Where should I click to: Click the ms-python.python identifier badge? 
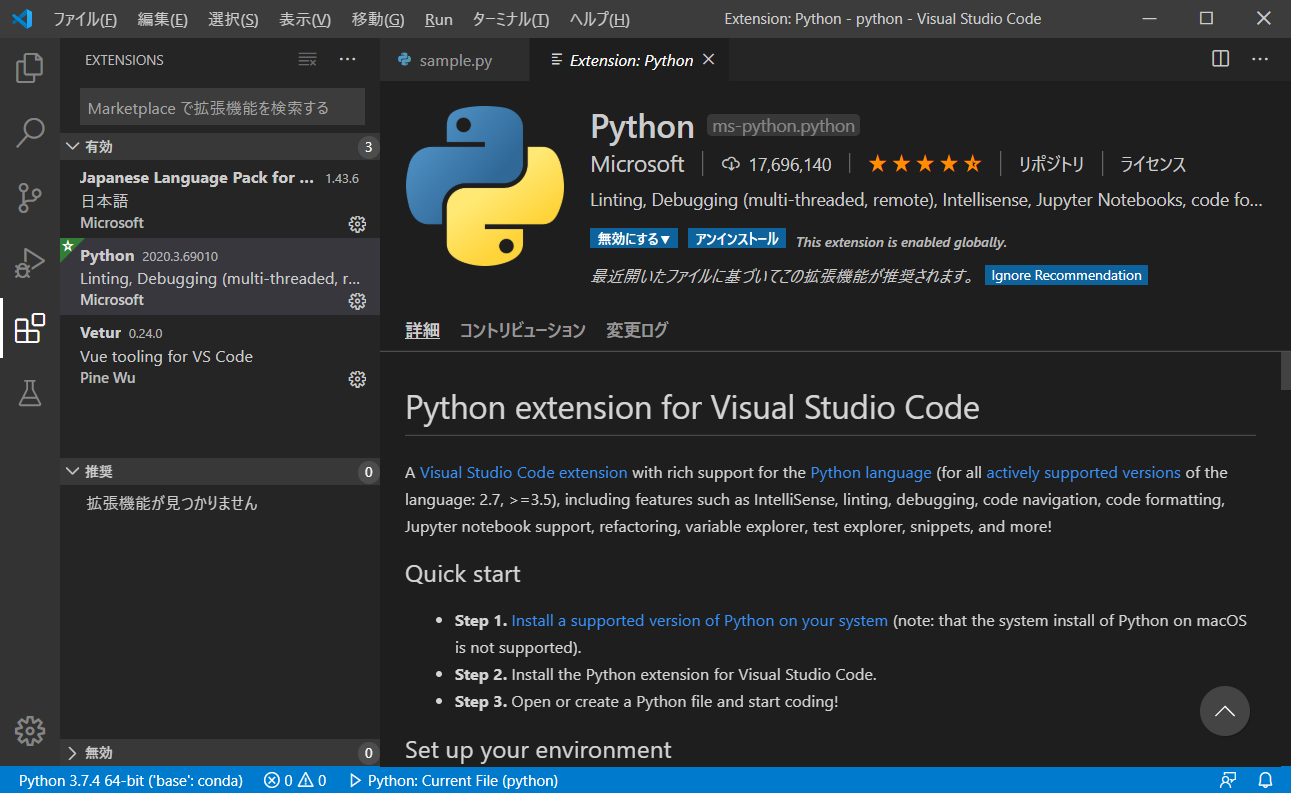tap(784, 126)
